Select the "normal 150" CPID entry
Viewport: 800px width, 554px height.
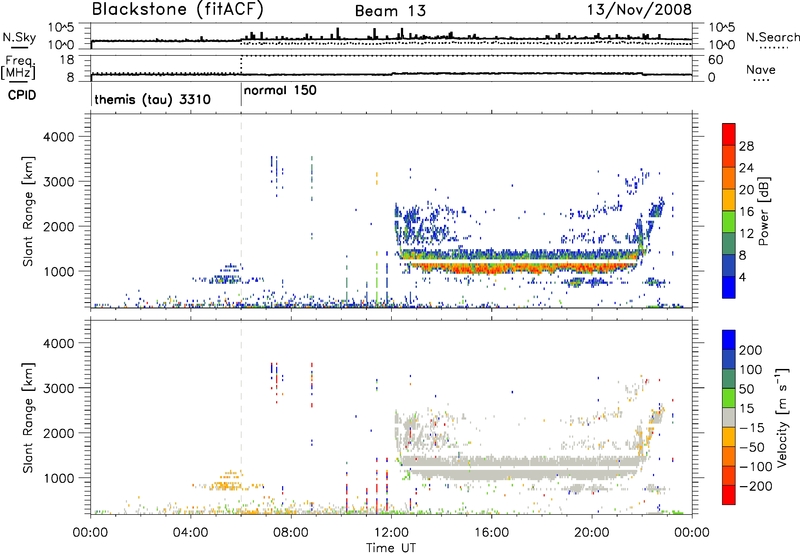pyautogui.click(x=280, y=90)
